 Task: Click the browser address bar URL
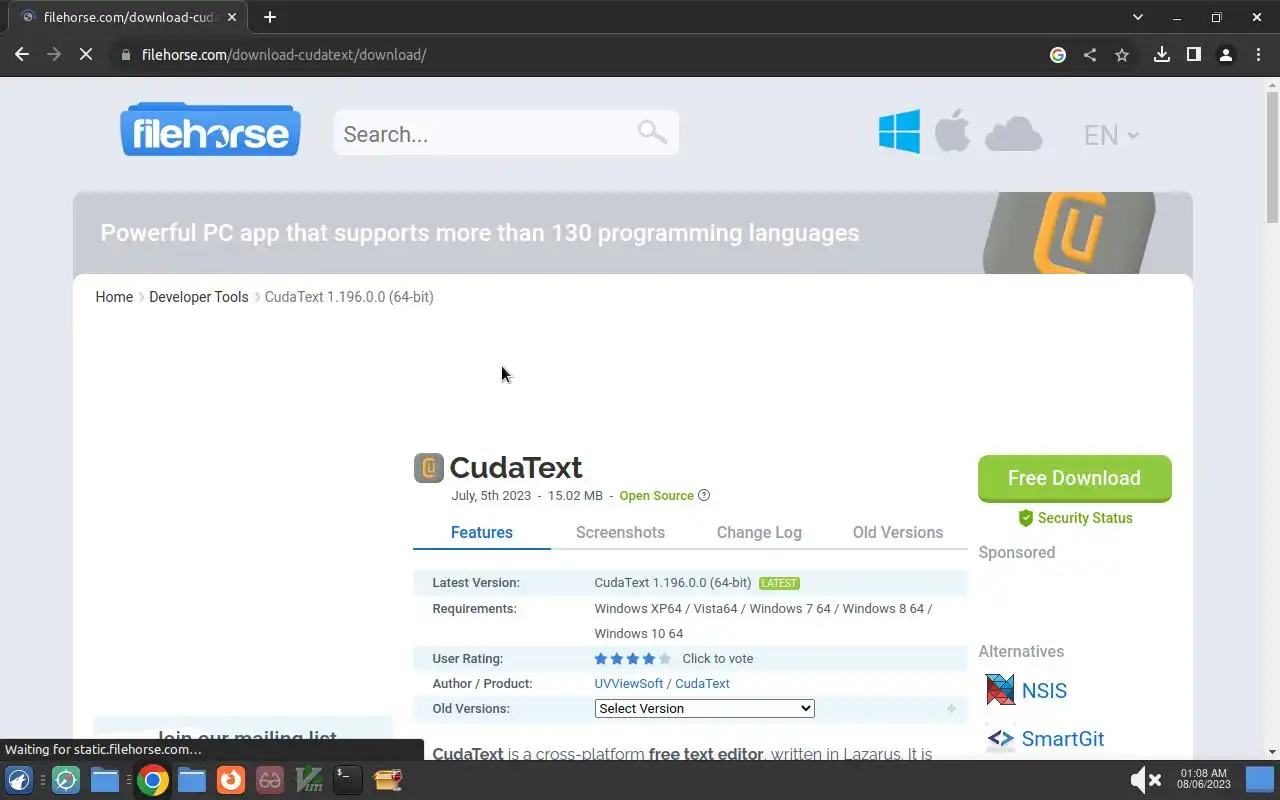pyautogui.click(x=284, y=55)
